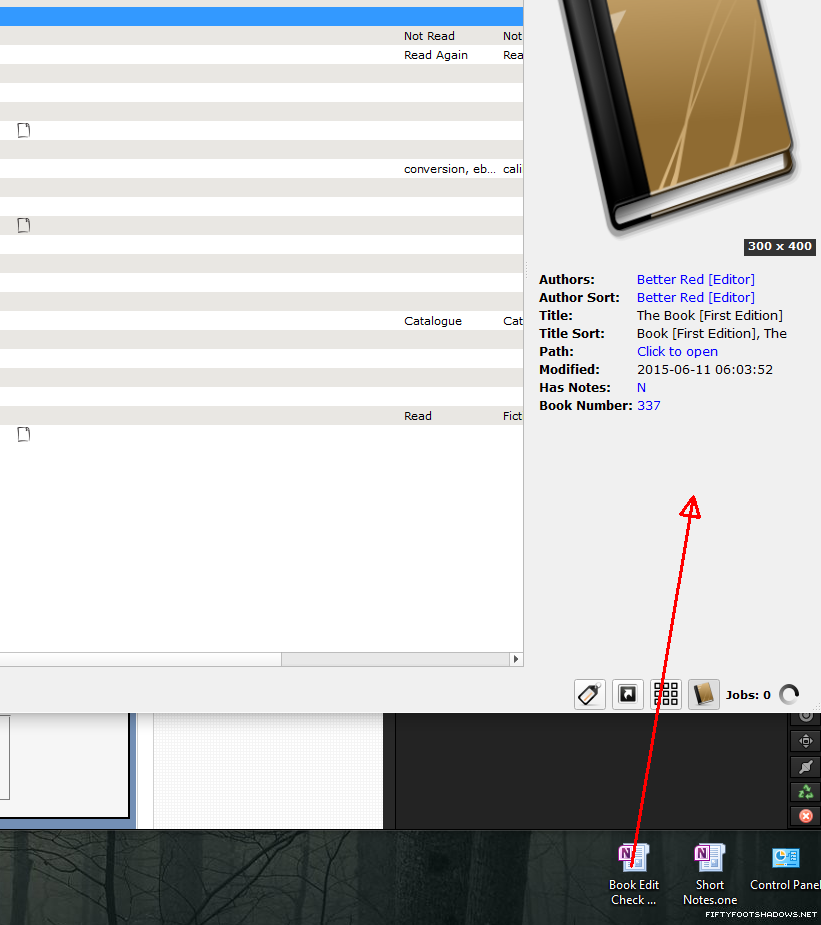This screenshot has width=821, height=925.
Task: Click the 'Cat' cell beside Catalogue
Action: click(x=513, y=321)
